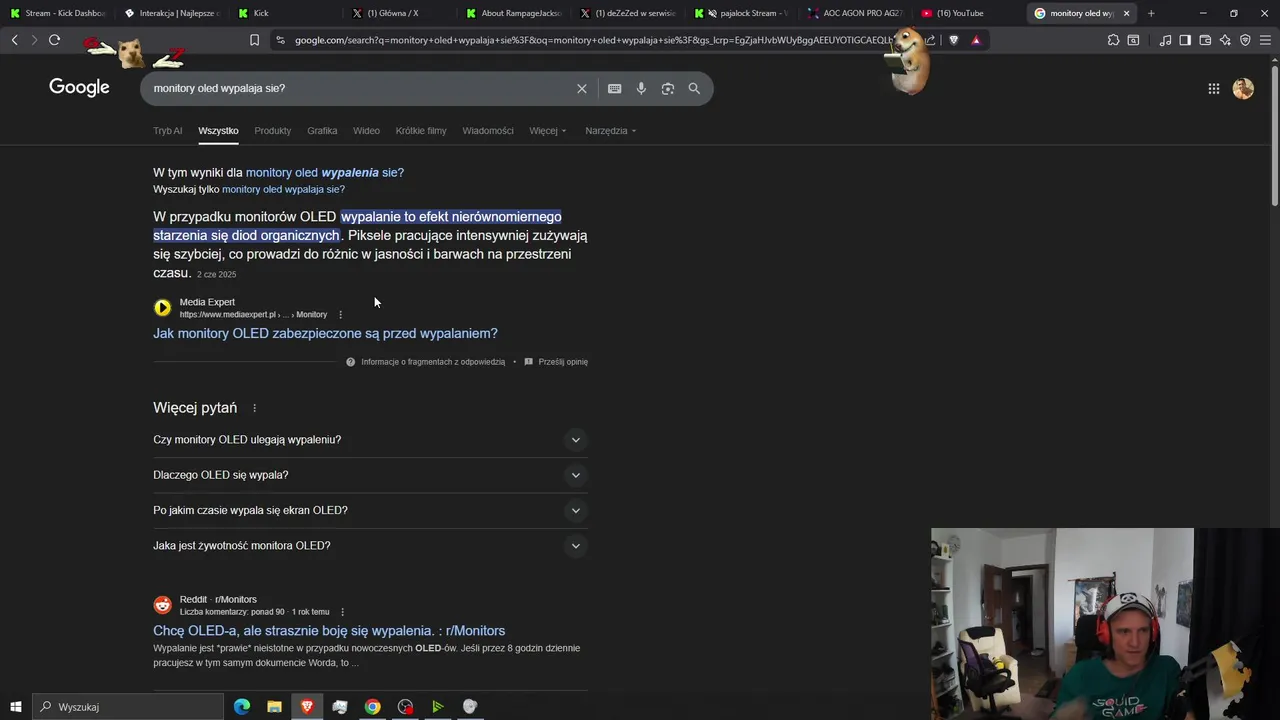
Task: Open three-dot menu for Reddit result
Action: click(342, 612)
